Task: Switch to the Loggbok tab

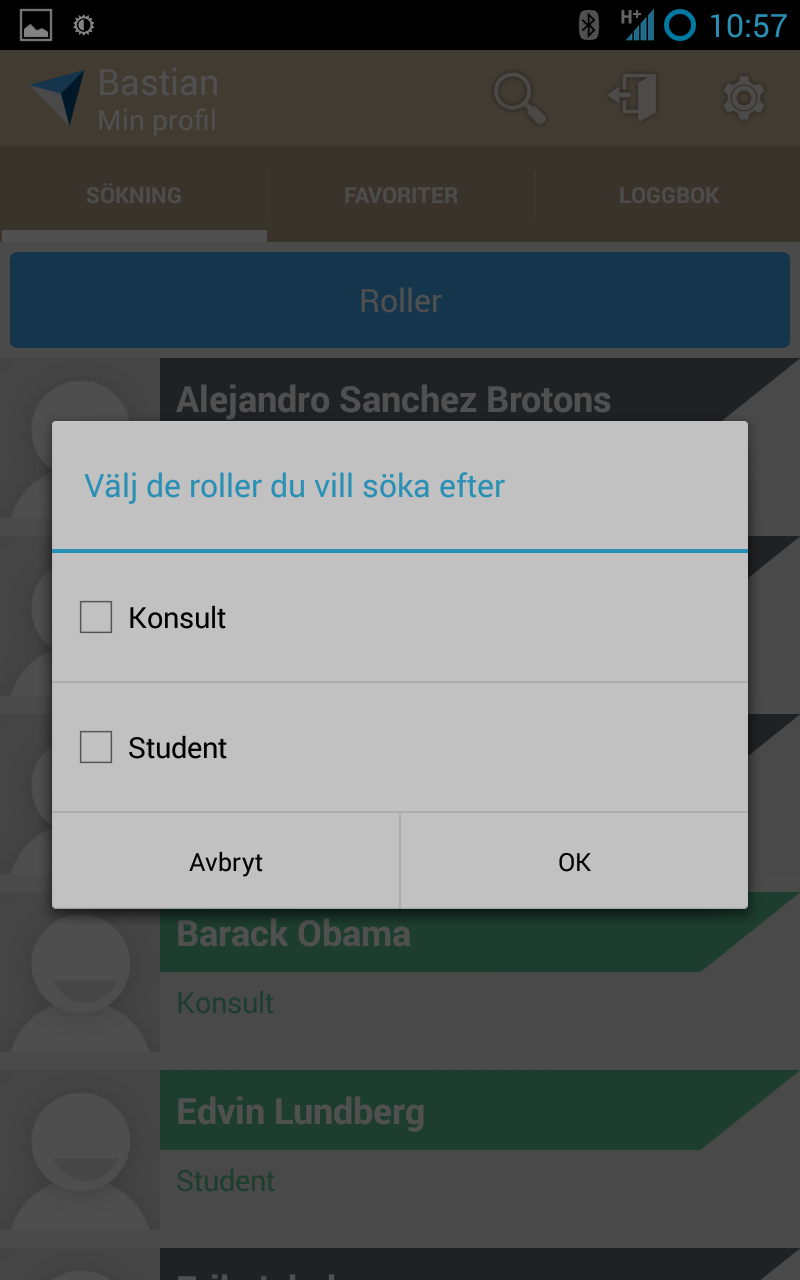Action: tap(668, 195)
